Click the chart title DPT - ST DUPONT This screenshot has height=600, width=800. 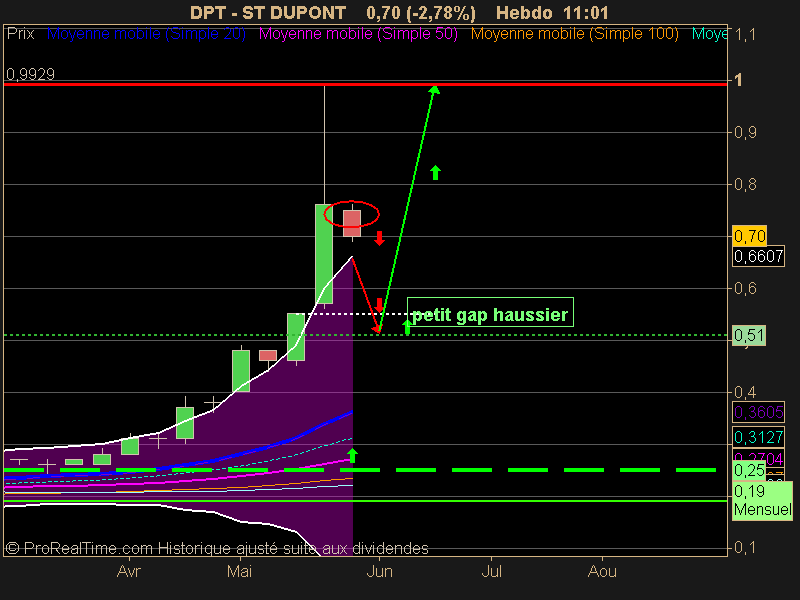(x=268, y=13)
